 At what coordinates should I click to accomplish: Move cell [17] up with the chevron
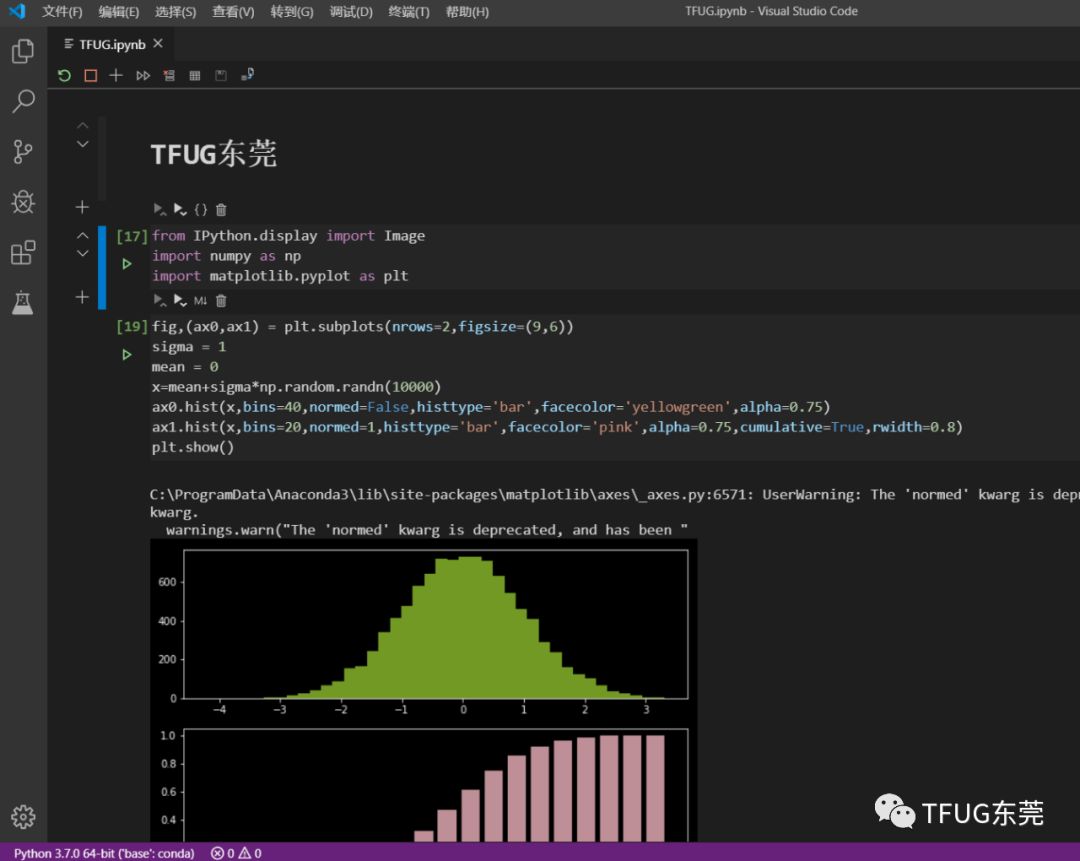(x=83, y=236)
